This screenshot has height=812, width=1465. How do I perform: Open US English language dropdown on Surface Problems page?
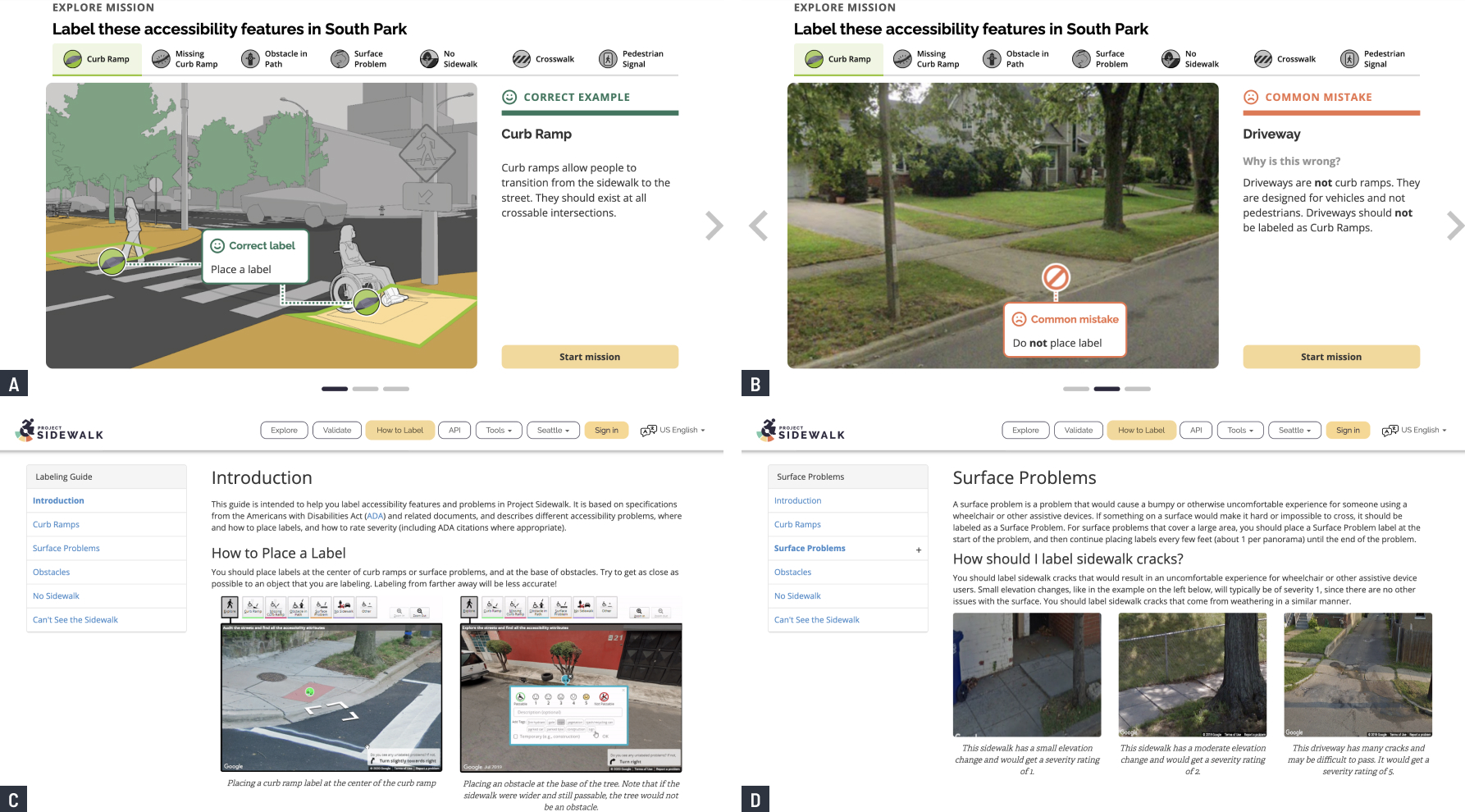pyautogui.click(x=1414, y=431)
